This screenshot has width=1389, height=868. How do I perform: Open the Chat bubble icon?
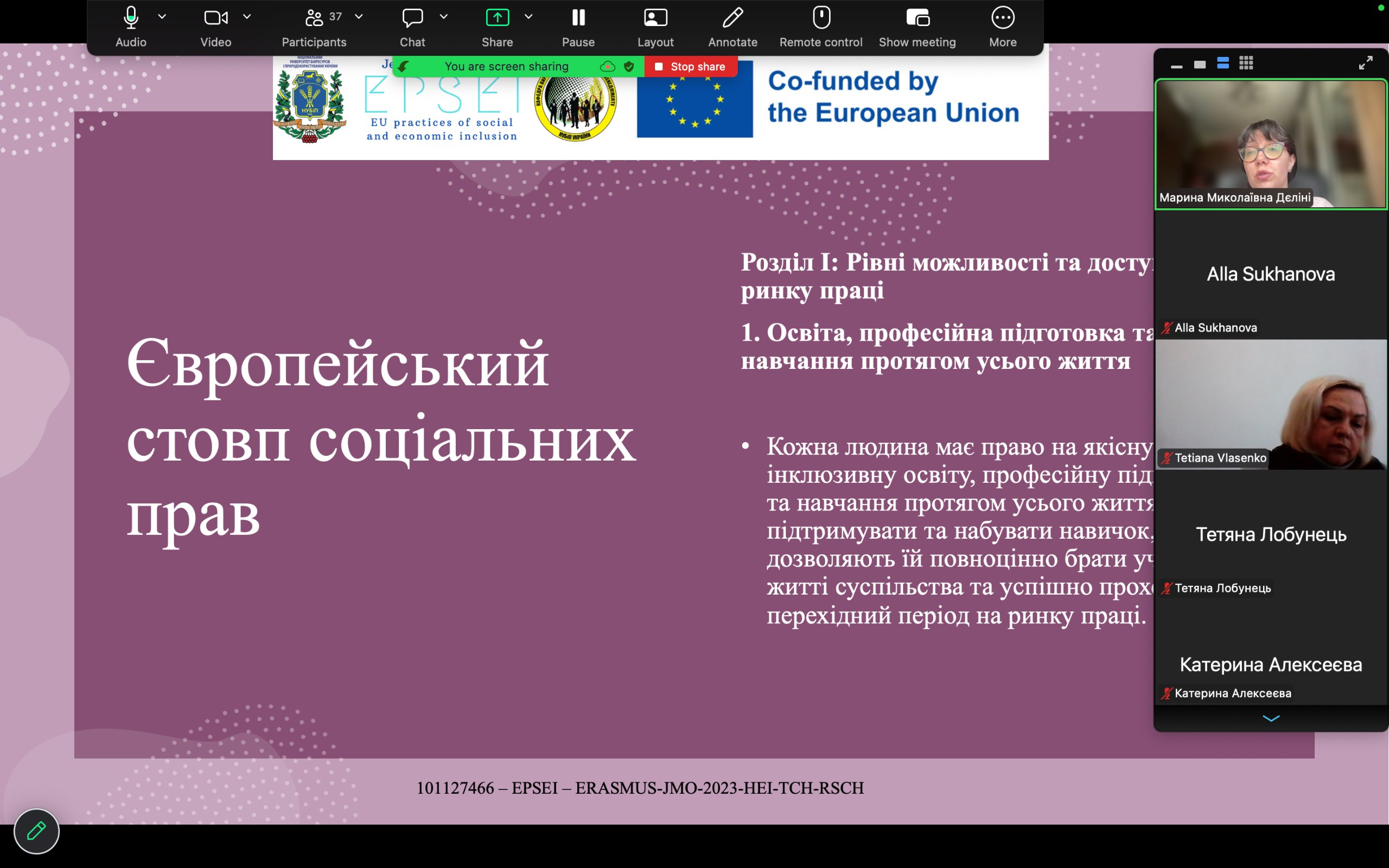pyautogui.click(x=412, y=18)
